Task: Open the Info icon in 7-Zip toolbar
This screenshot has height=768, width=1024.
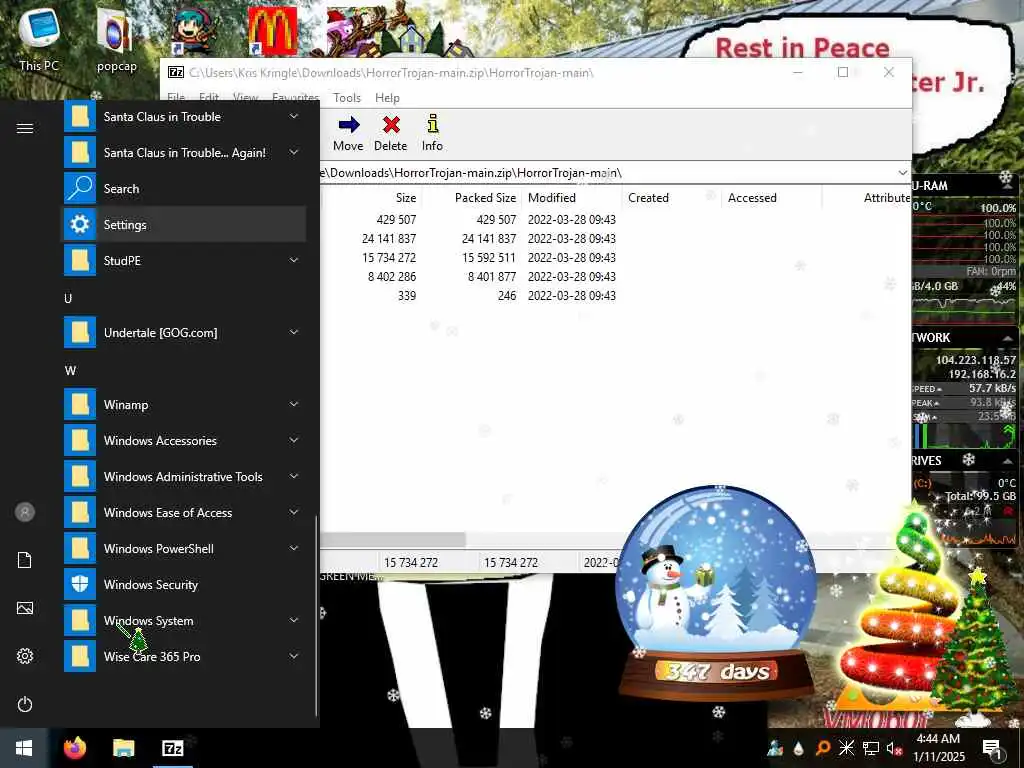Action: coord(432,124)
